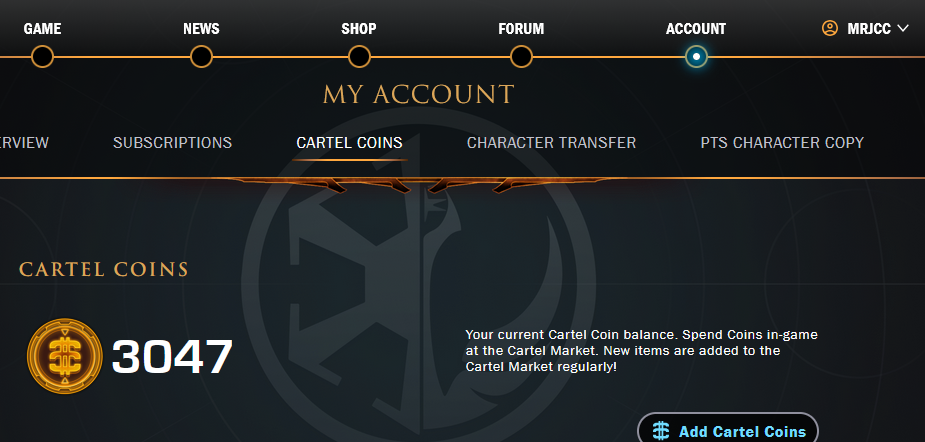Open the GAME navigation item
Image resolution: width=925 pixels, height=442 pixels.
pyautogui.click(x=42, y=29)
